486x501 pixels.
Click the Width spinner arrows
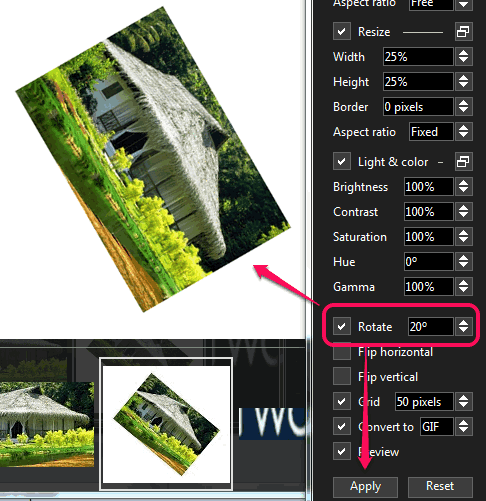coord(463,56)
